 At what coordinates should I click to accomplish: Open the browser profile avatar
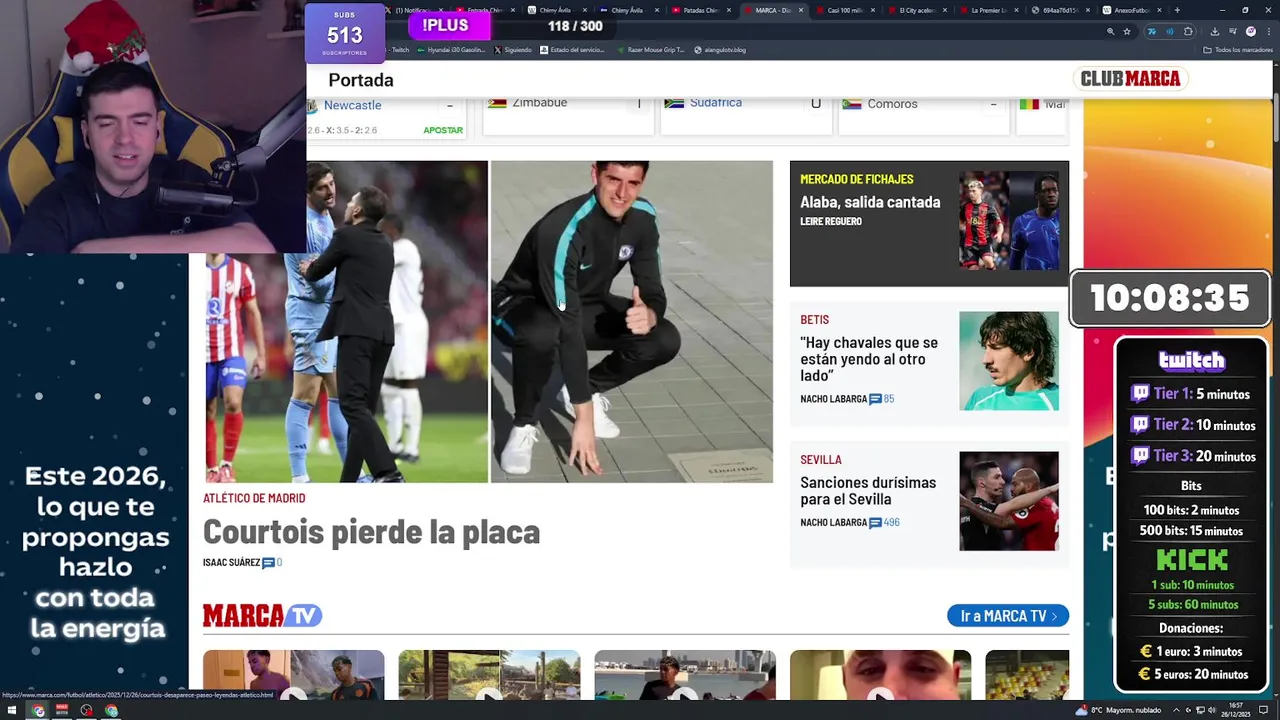[1251, 31]
